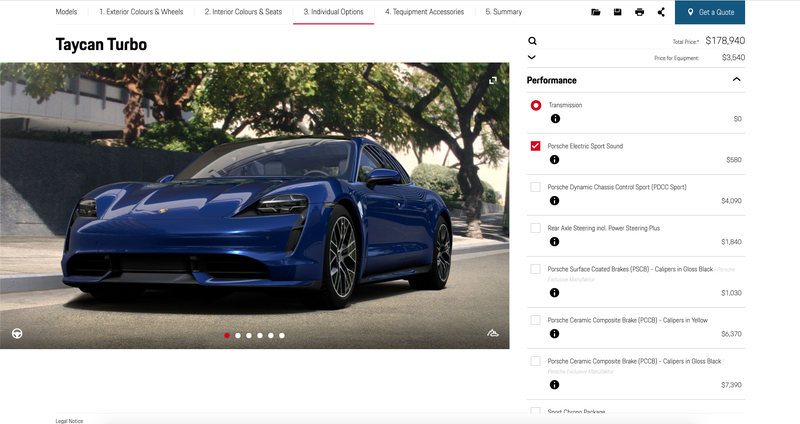
Task: Click the total price $178,940
Action: 725,40
